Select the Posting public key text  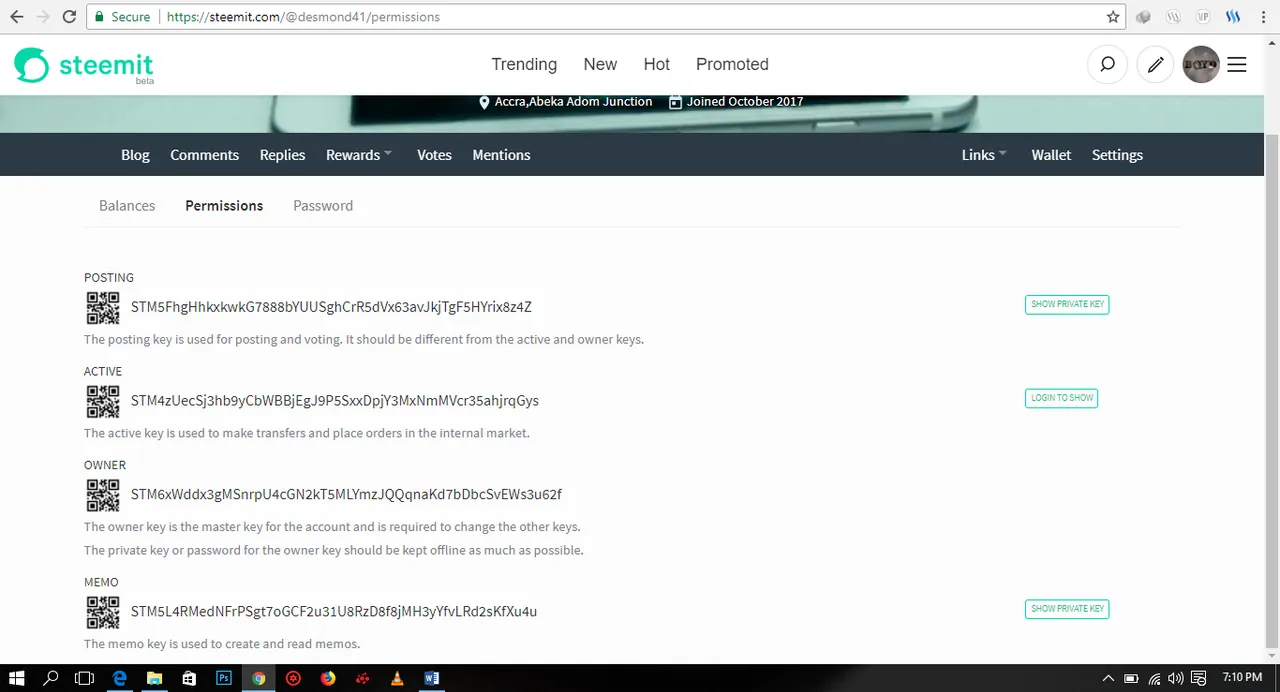(x=331, y=307)
